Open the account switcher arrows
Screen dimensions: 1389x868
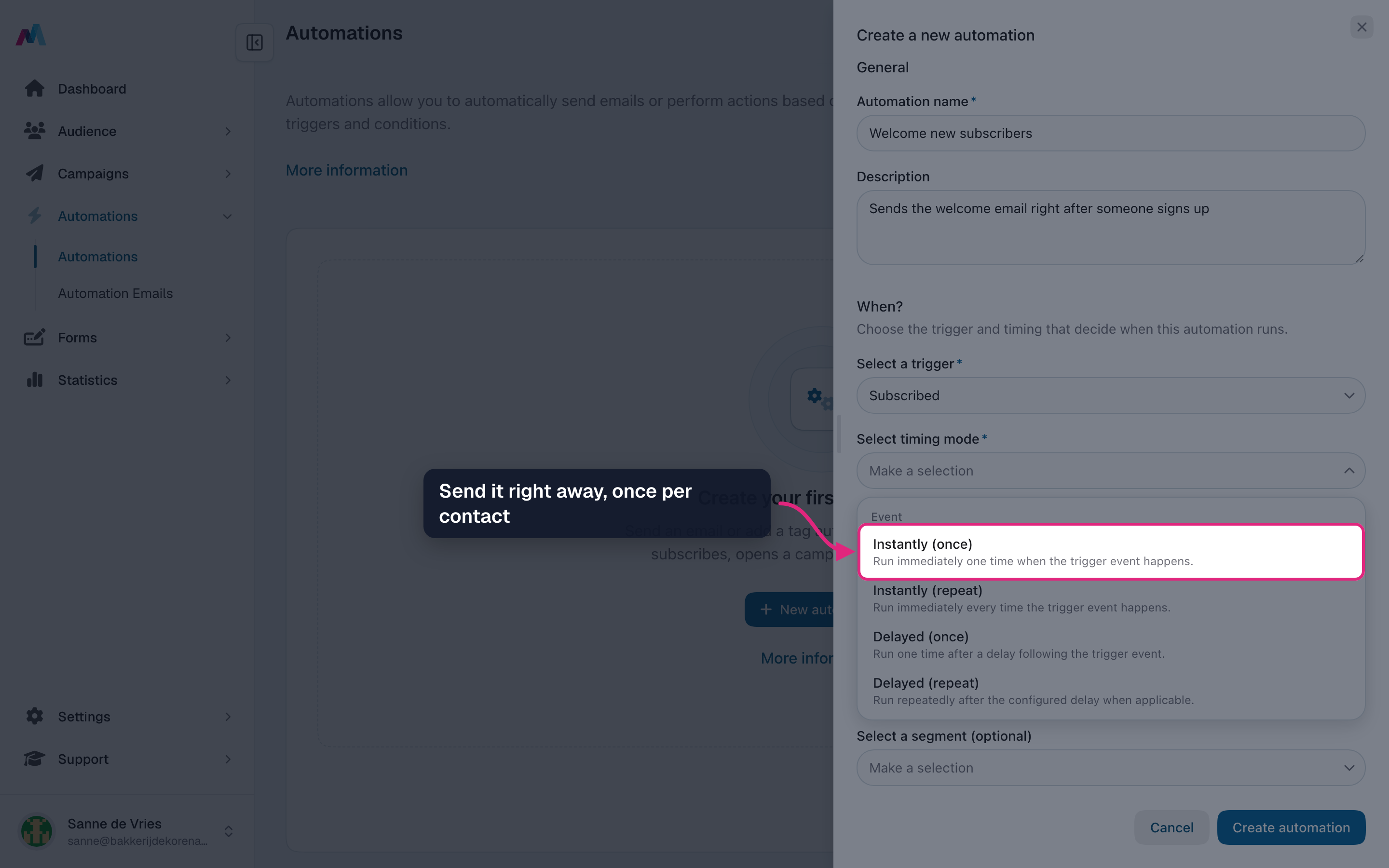[229, 831]
